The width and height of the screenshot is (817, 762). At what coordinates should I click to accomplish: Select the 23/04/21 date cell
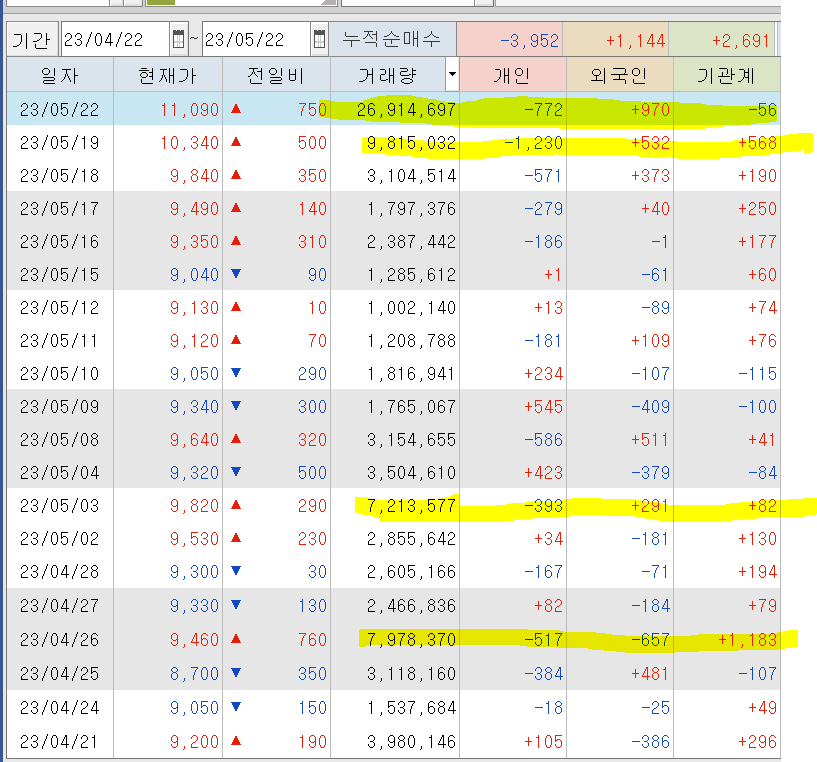click(x=59, y=742)
